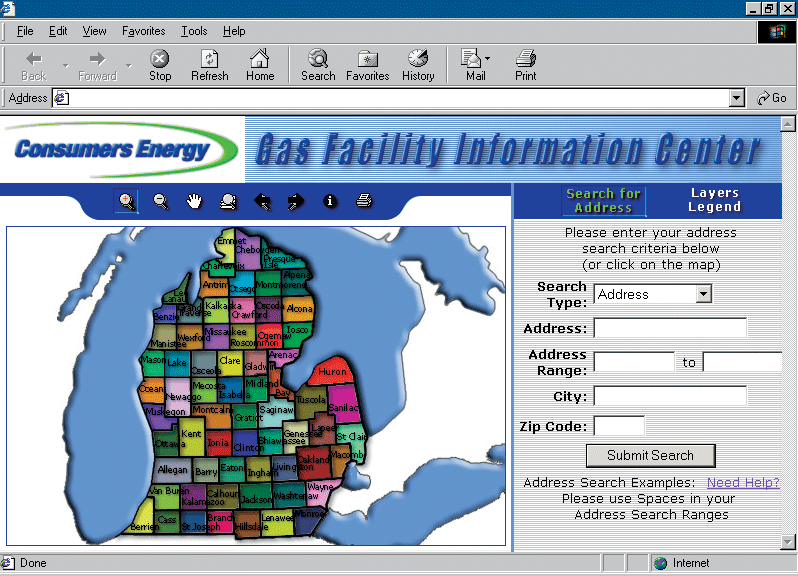798x576 pixels.
Task: Click Tuscola county on the map
Action: click(311, 400)
